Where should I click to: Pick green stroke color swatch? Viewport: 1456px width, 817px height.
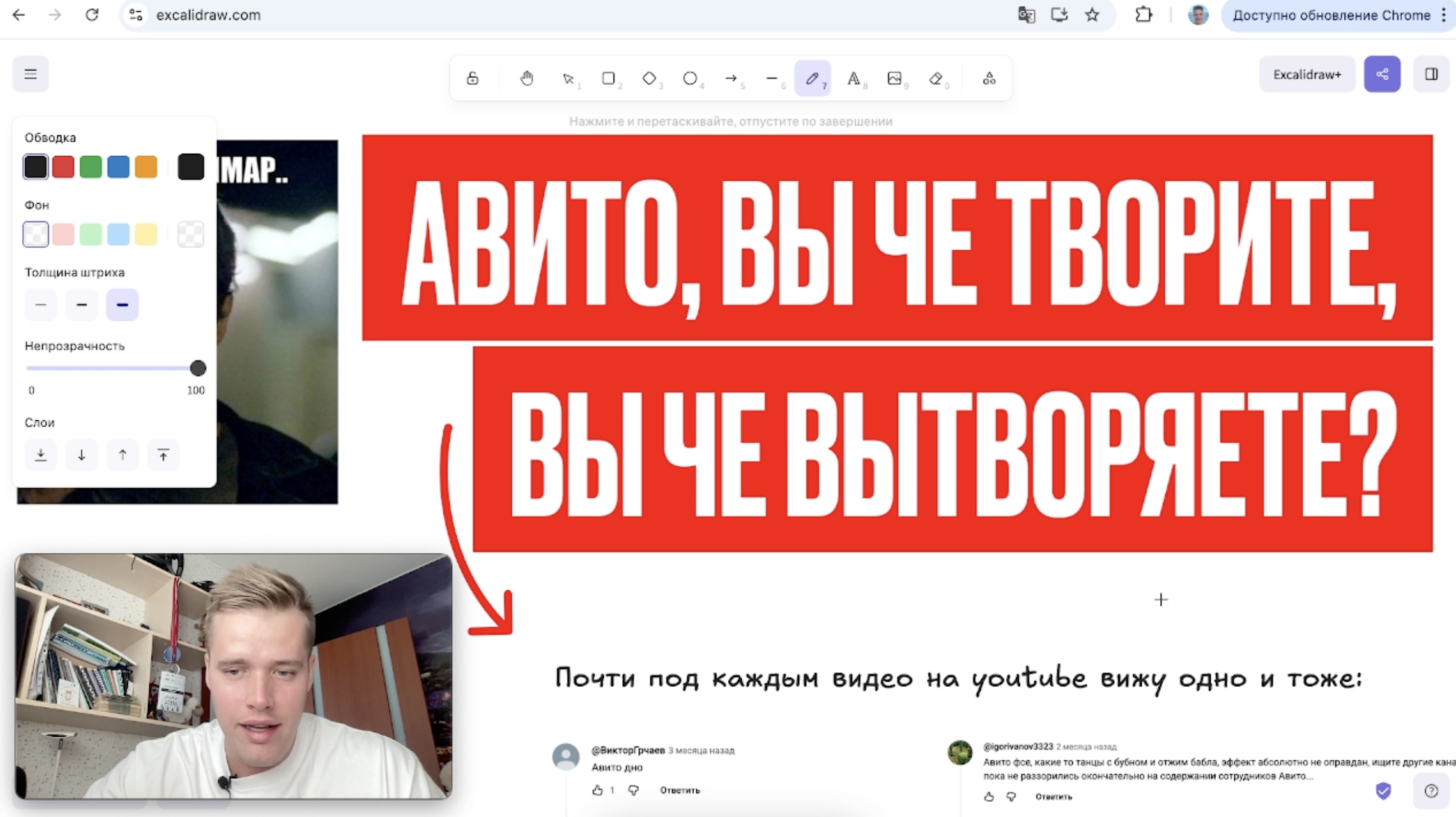pos(91,166)
